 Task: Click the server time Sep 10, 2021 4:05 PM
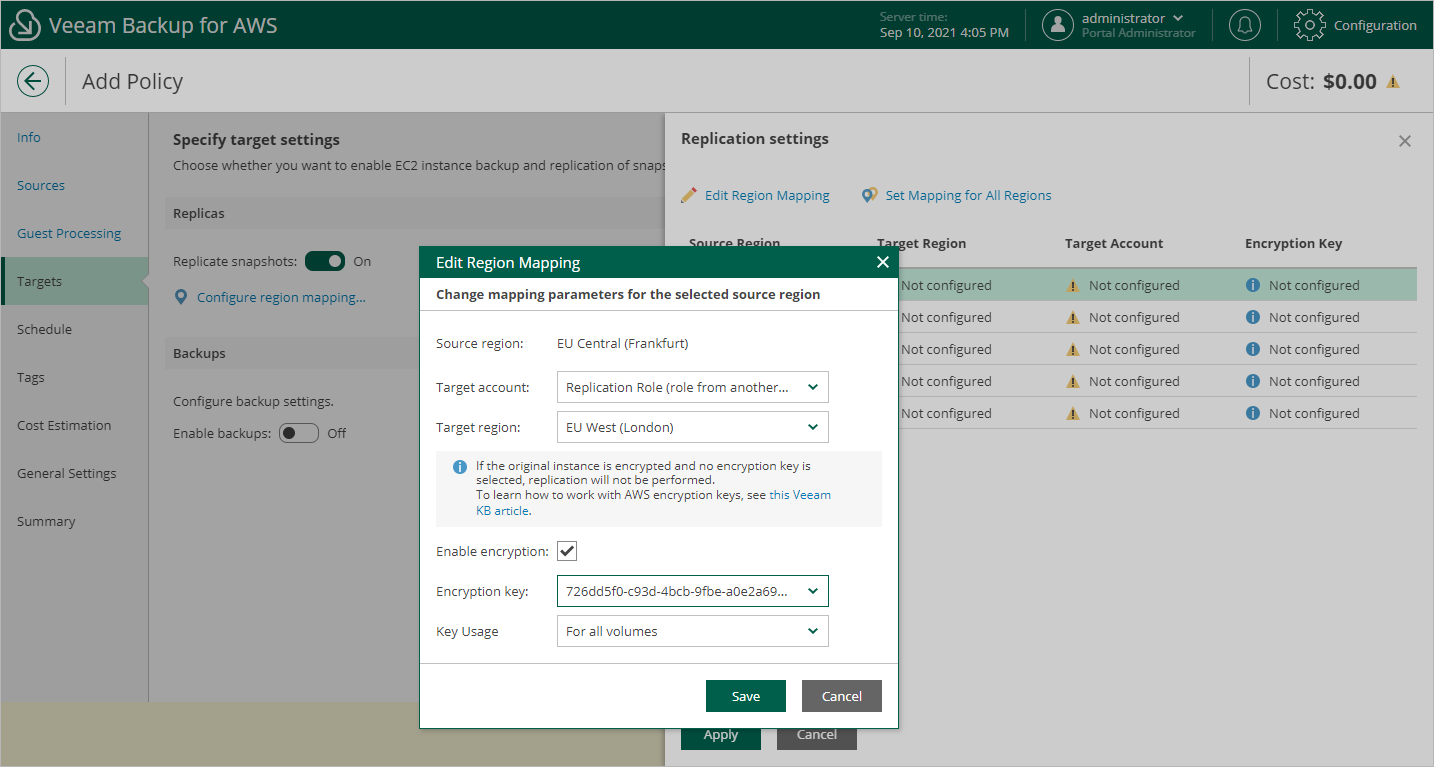pyautogui.click(x=944, y=33)
